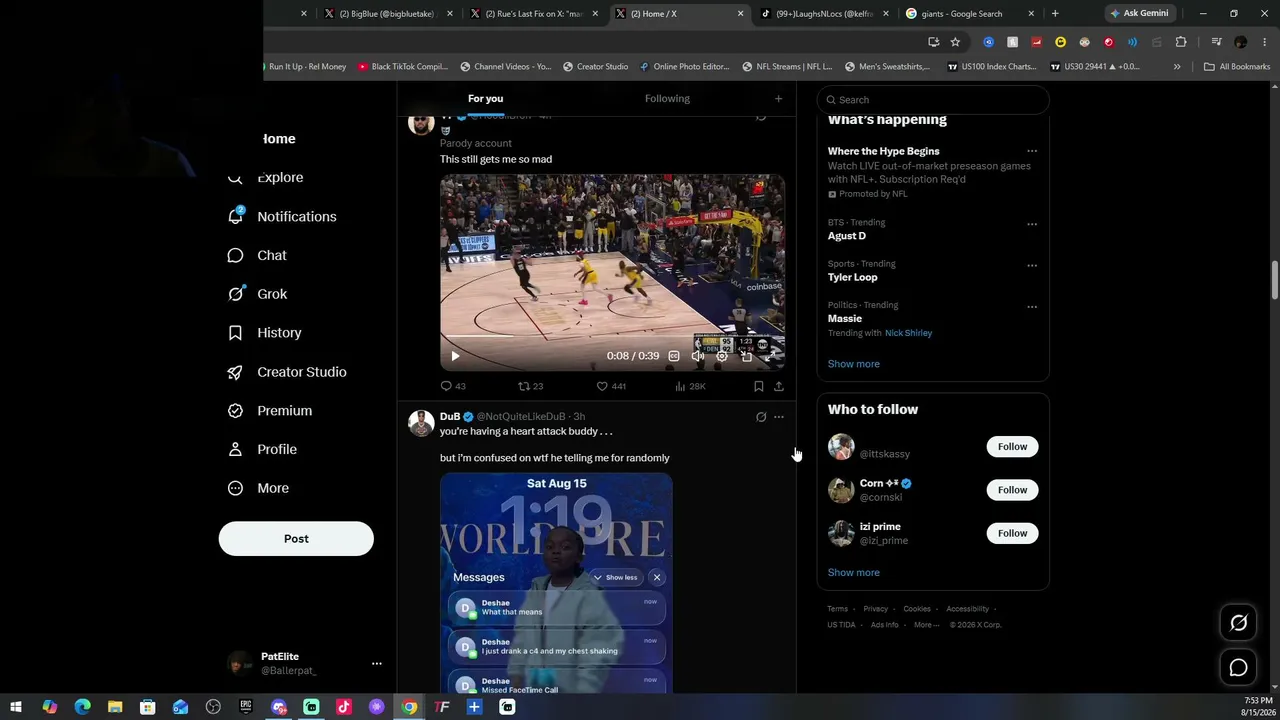The image size is (1280, 720).
Task: Mute the video volume
Action: pos(698,356)
